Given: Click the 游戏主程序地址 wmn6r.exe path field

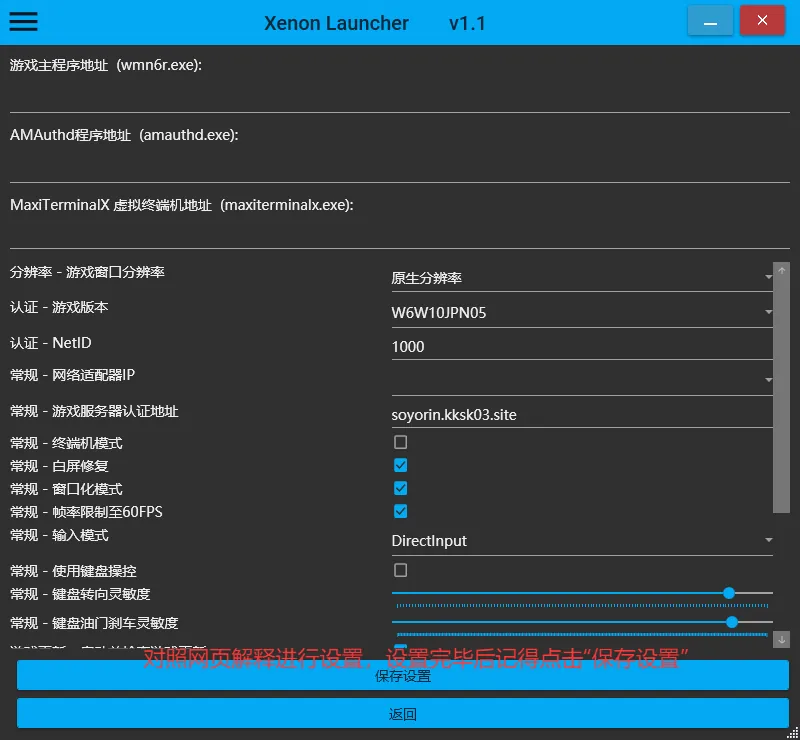Looking at the screenshot, I should (400, 97).
